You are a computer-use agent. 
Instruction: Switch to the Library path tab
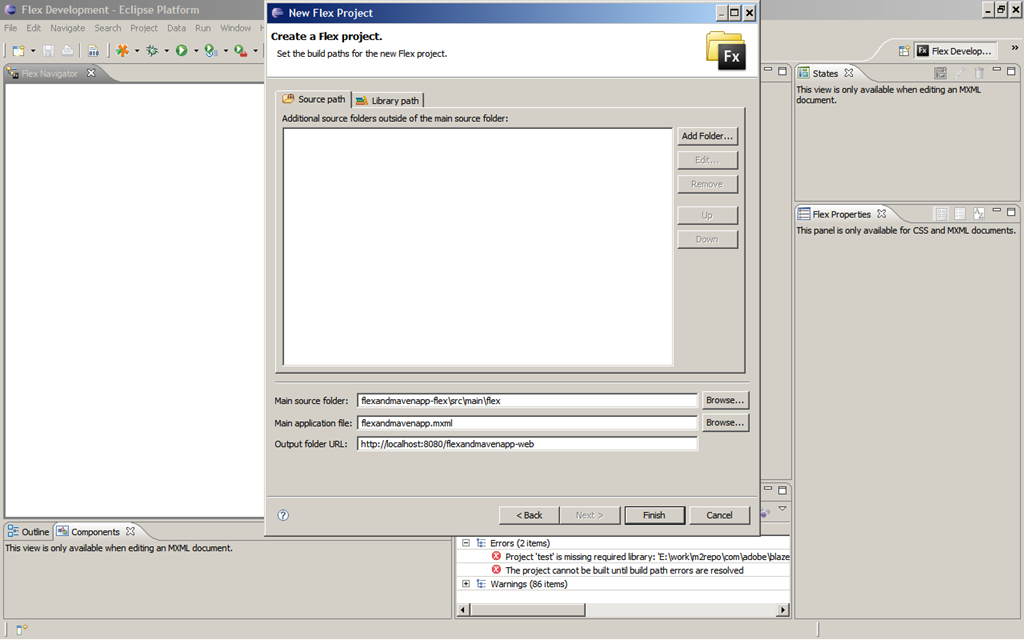click(388, 100)
